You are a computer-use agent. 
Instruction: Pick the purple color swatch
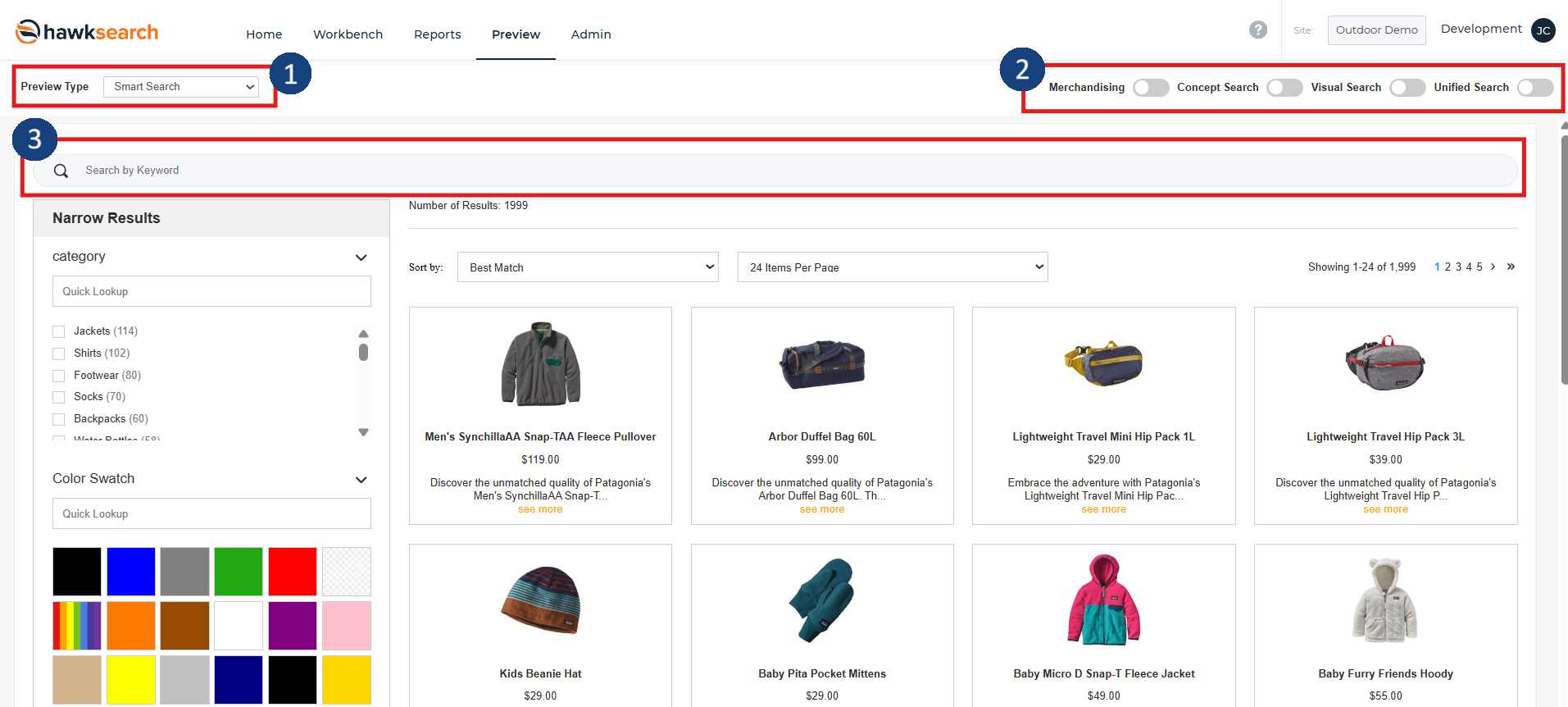(x=293, y=626)
